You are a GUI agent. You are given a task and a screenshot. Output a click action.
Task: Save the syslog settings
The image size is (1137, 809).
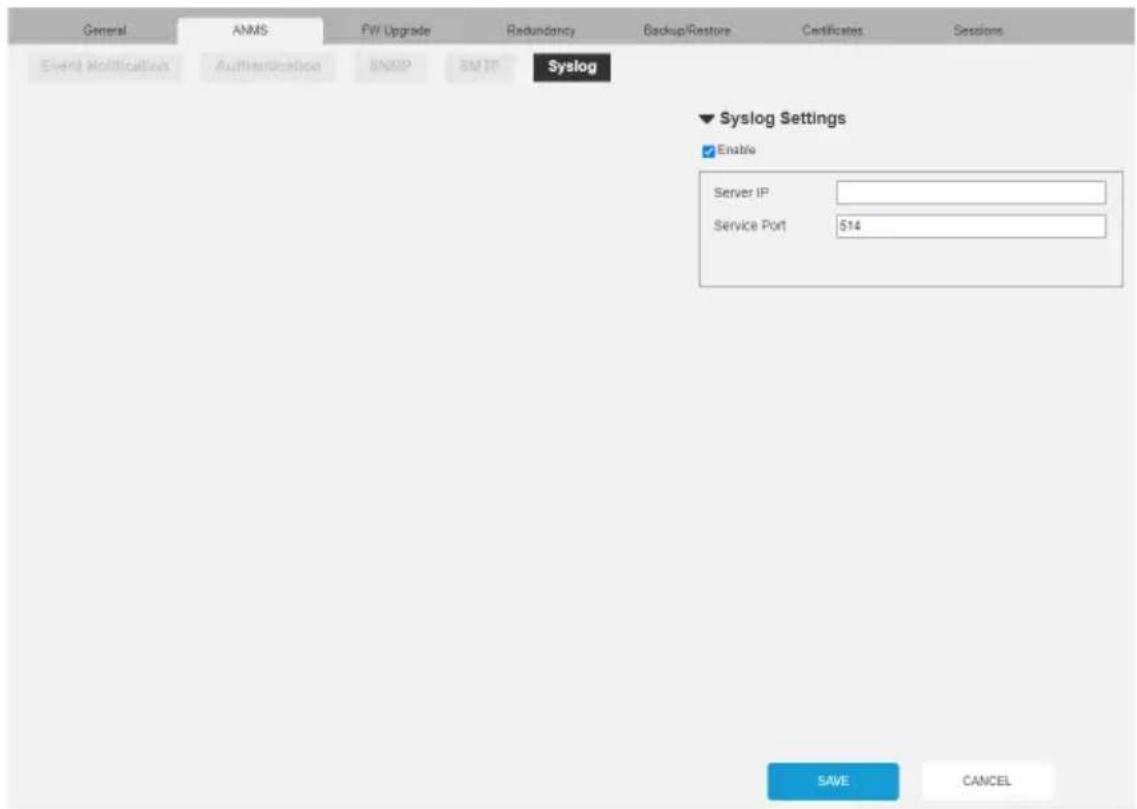(833, 781)
